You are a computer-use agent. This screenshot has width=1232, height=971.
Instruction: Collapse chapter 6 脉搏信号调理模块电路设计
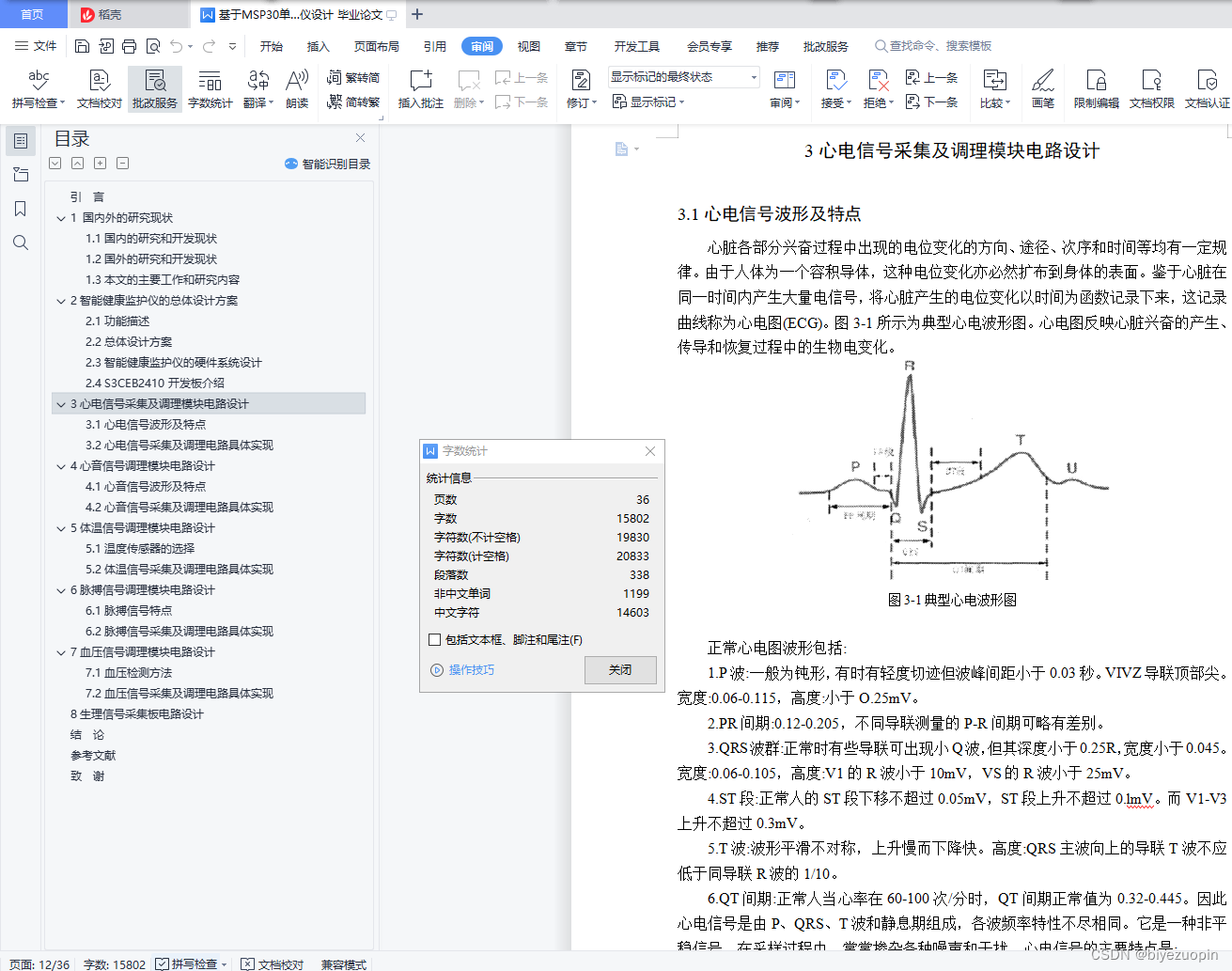pos(61,590)
